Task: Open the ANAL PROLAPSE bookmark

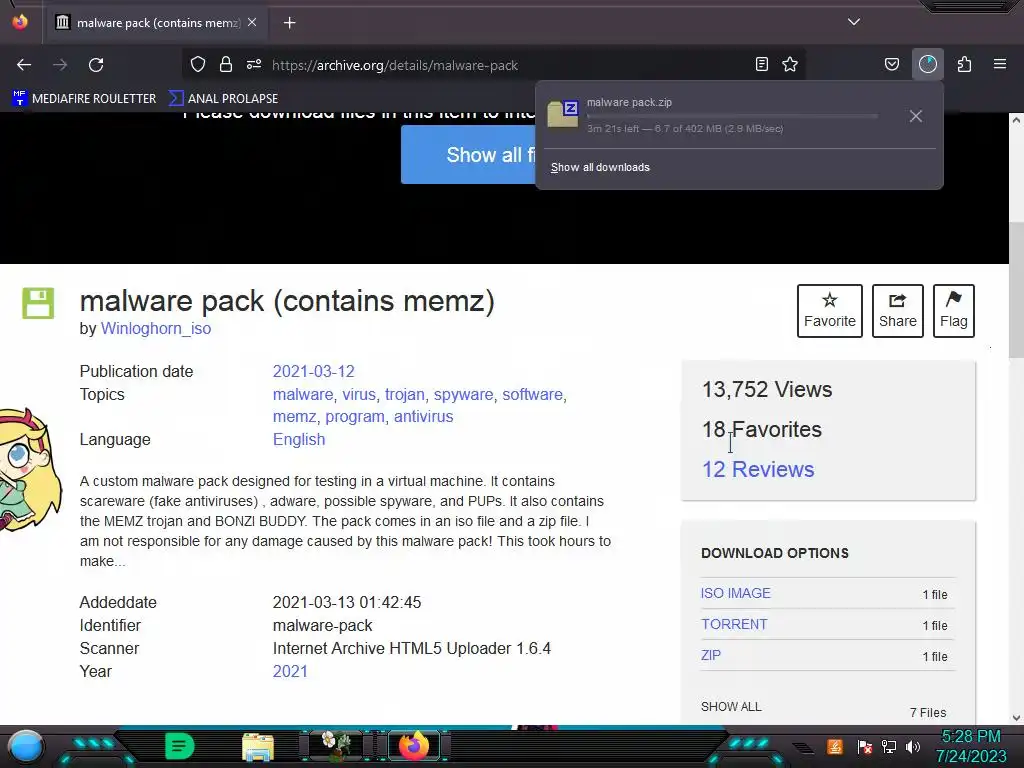Action: 224,99
